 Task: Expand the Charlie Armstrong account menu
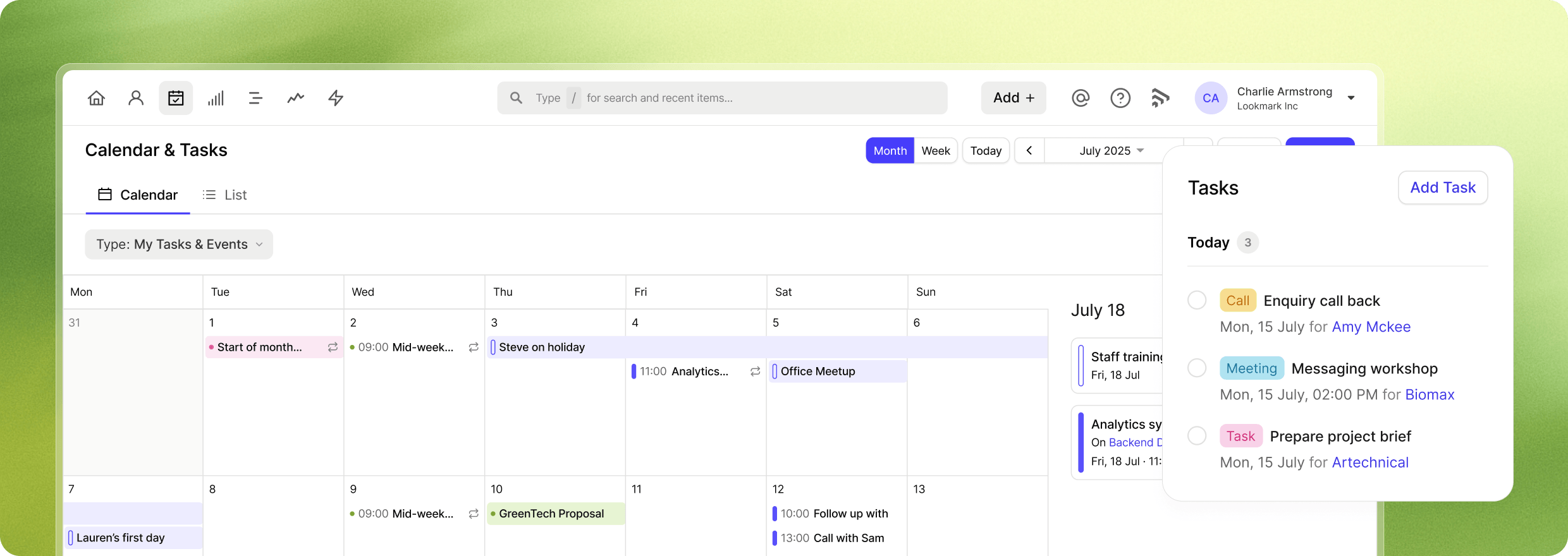1351,98
